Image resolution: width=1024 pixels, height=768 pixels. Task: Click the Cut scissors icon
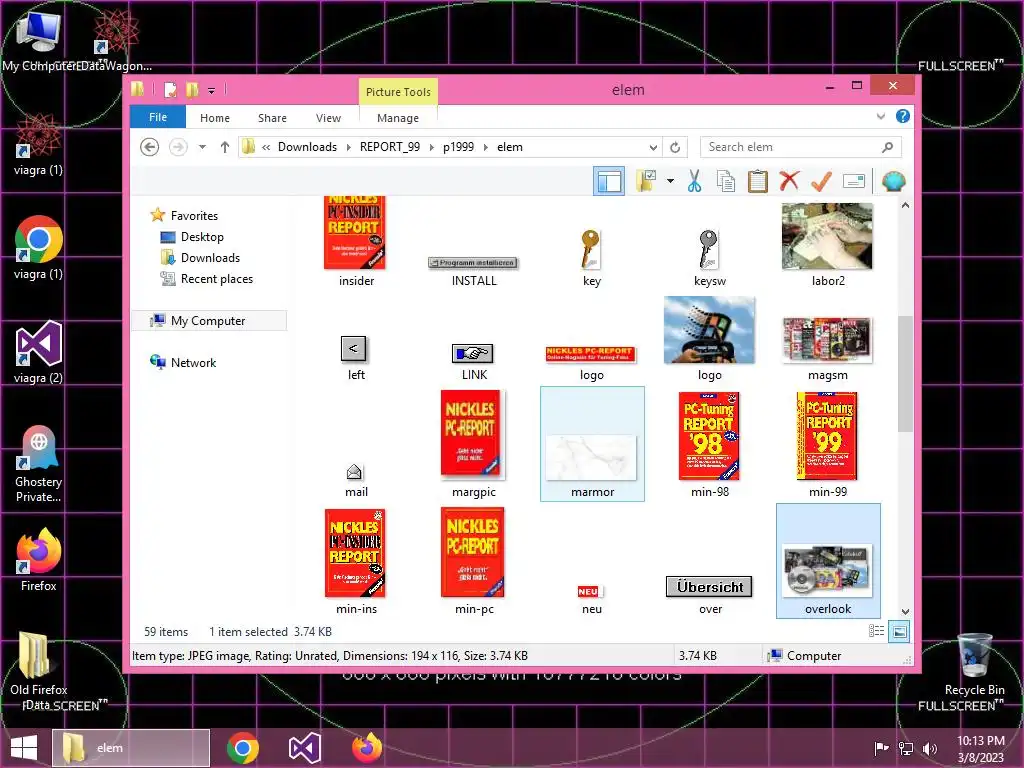694,181
